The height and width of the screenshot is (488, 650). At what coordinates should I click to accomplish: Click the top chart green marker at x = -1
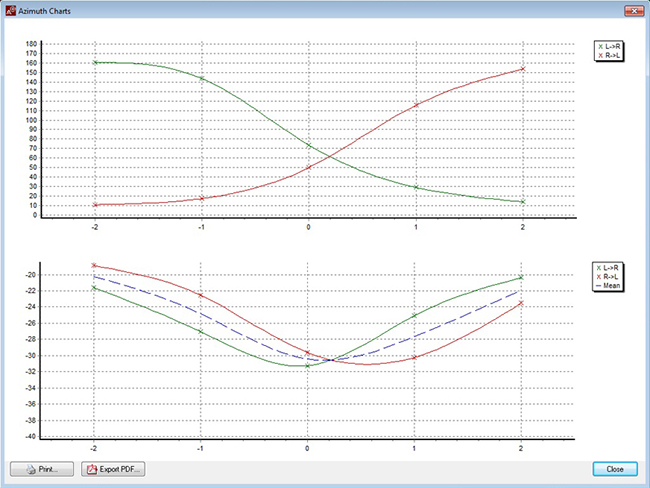point(202,78)
